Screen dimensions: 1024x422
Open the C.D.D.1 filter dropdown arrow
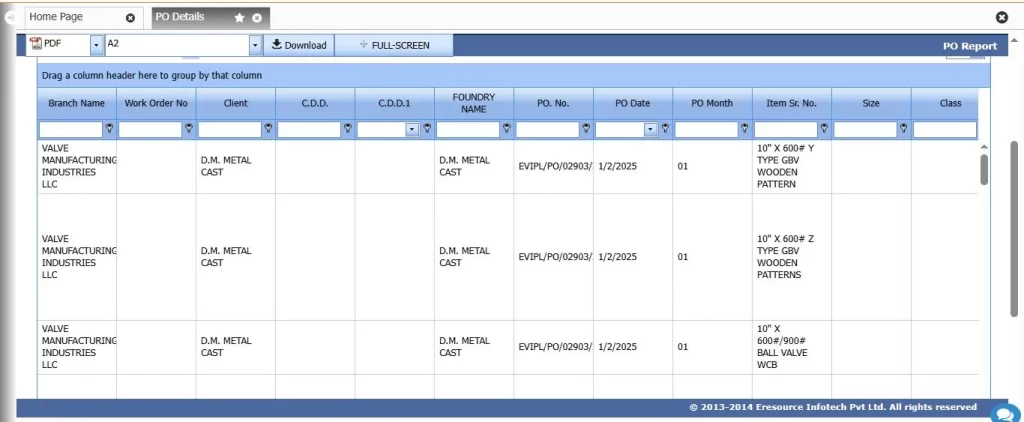click(412, 129)
